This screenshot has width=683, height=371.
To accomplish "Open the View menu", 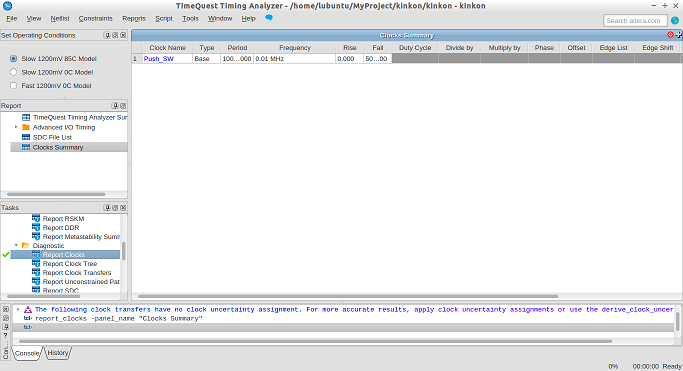I will 34,18.
